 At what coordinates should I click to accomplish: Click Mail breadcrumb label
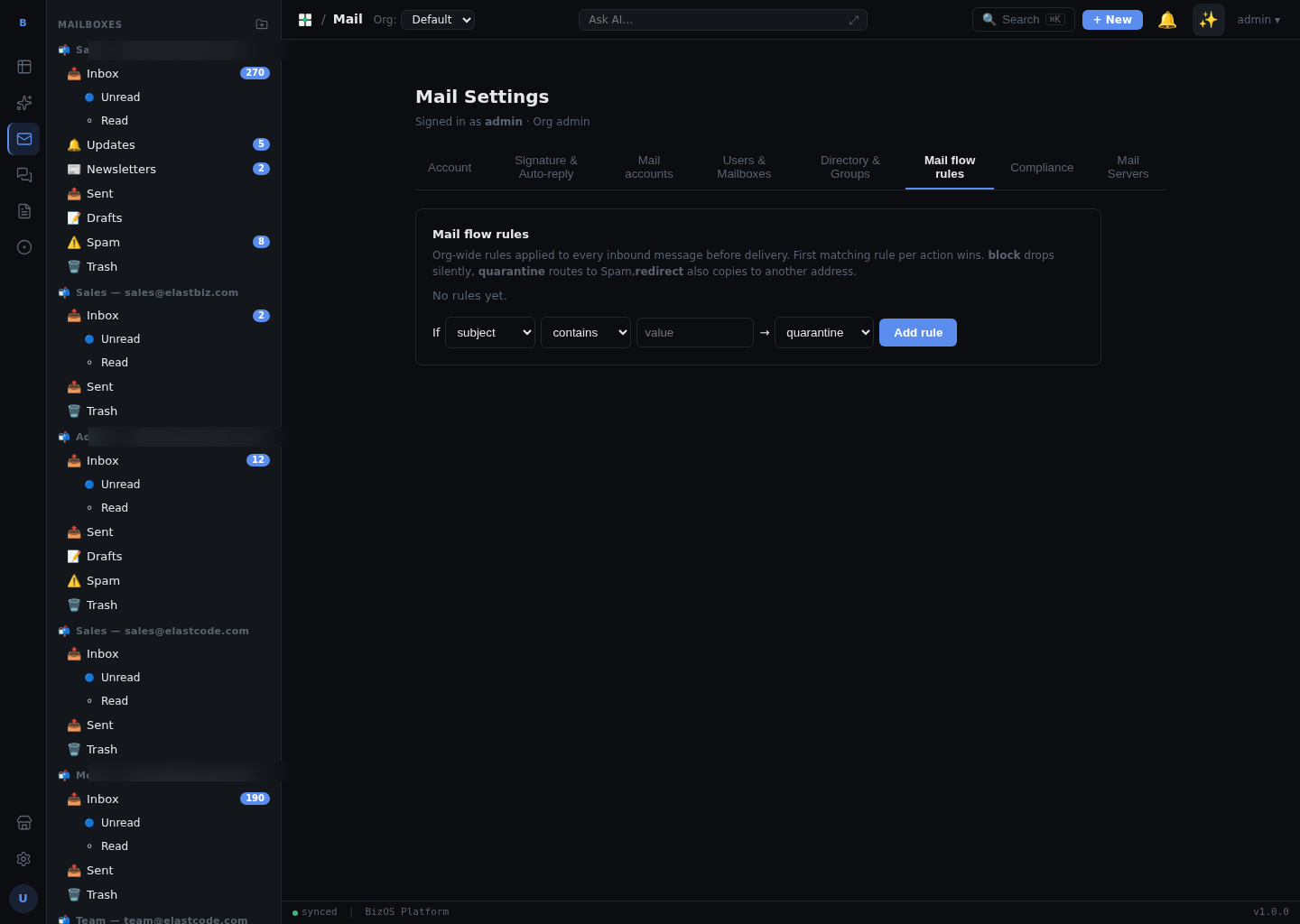click(348, 20)
